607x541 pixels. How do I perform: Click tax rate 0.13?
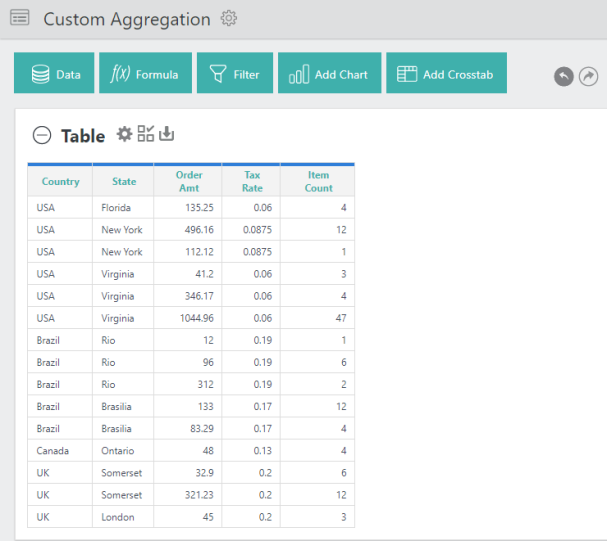251,450
